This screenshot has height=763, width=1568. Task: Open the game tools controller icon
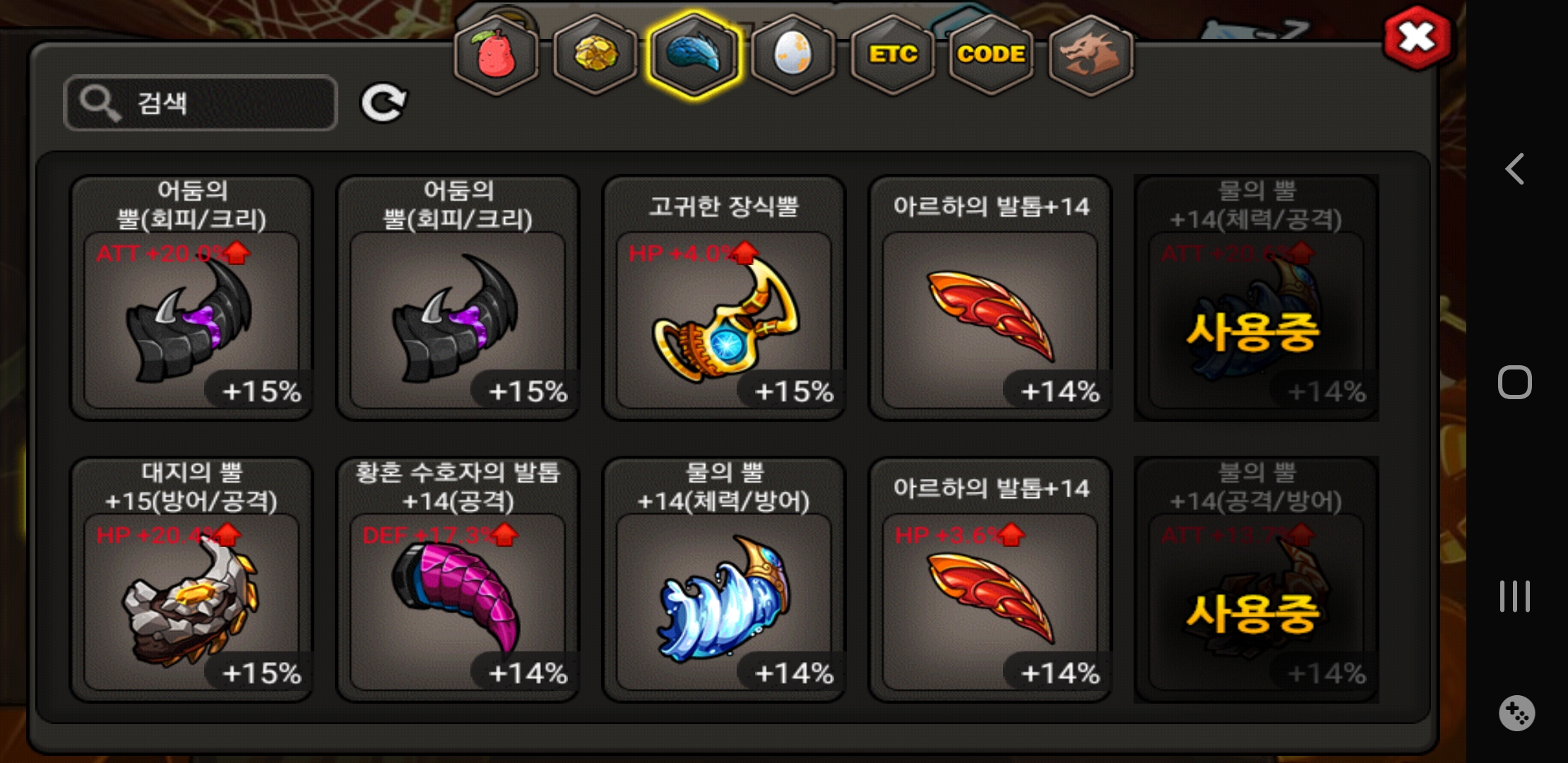(1516, 714)
